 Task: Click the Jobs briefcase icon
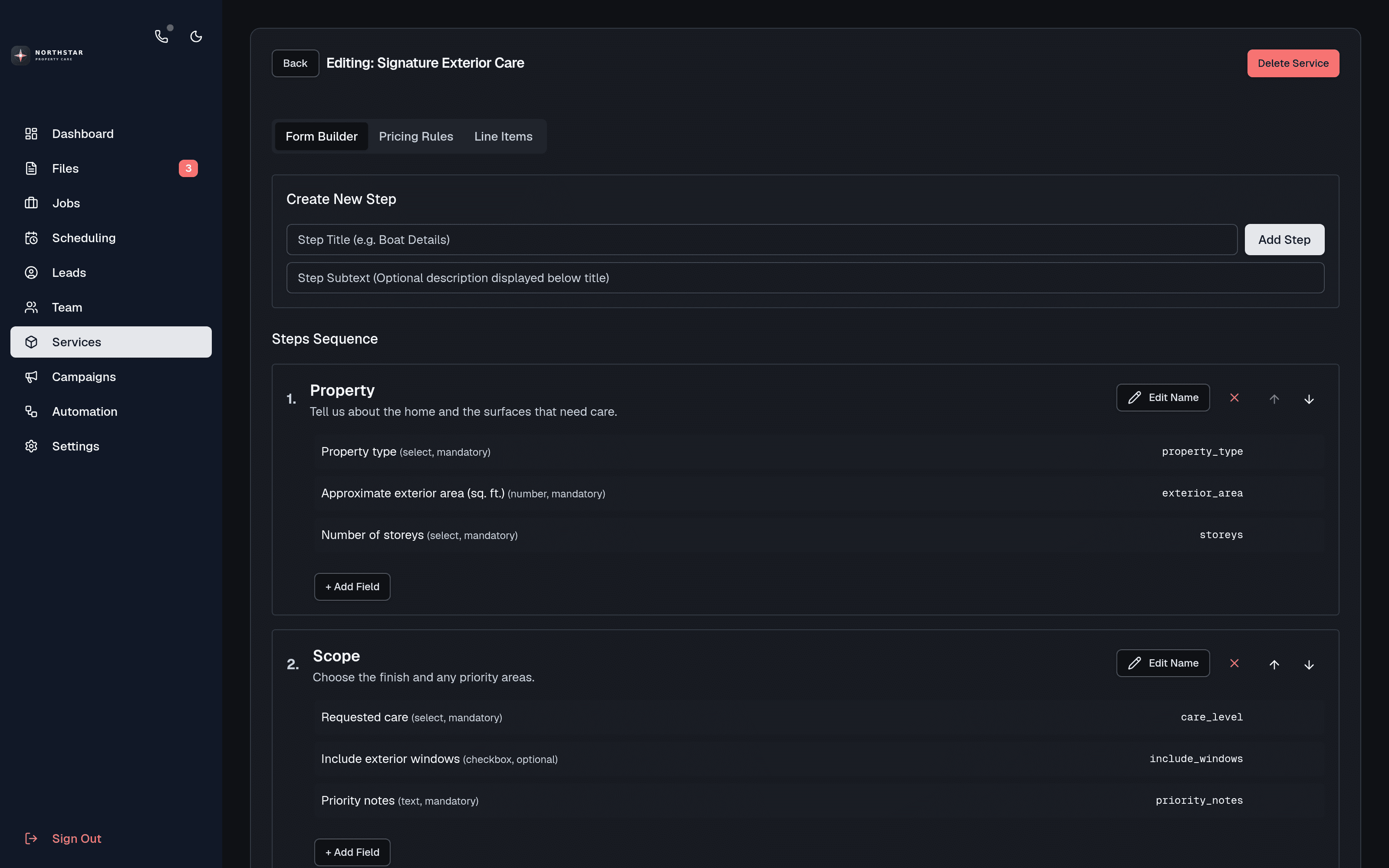click(31, 203)
